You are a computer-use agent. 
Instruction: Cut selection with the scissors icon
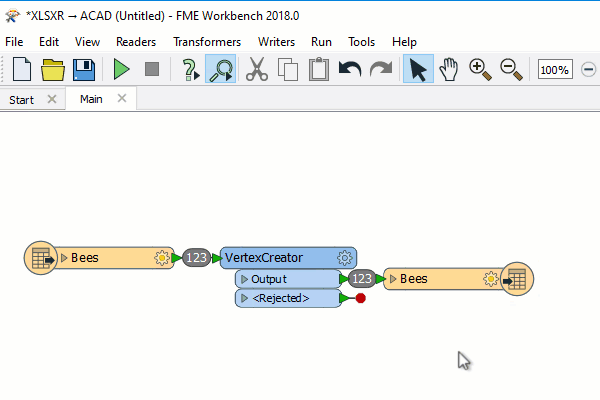pos(257,69)
